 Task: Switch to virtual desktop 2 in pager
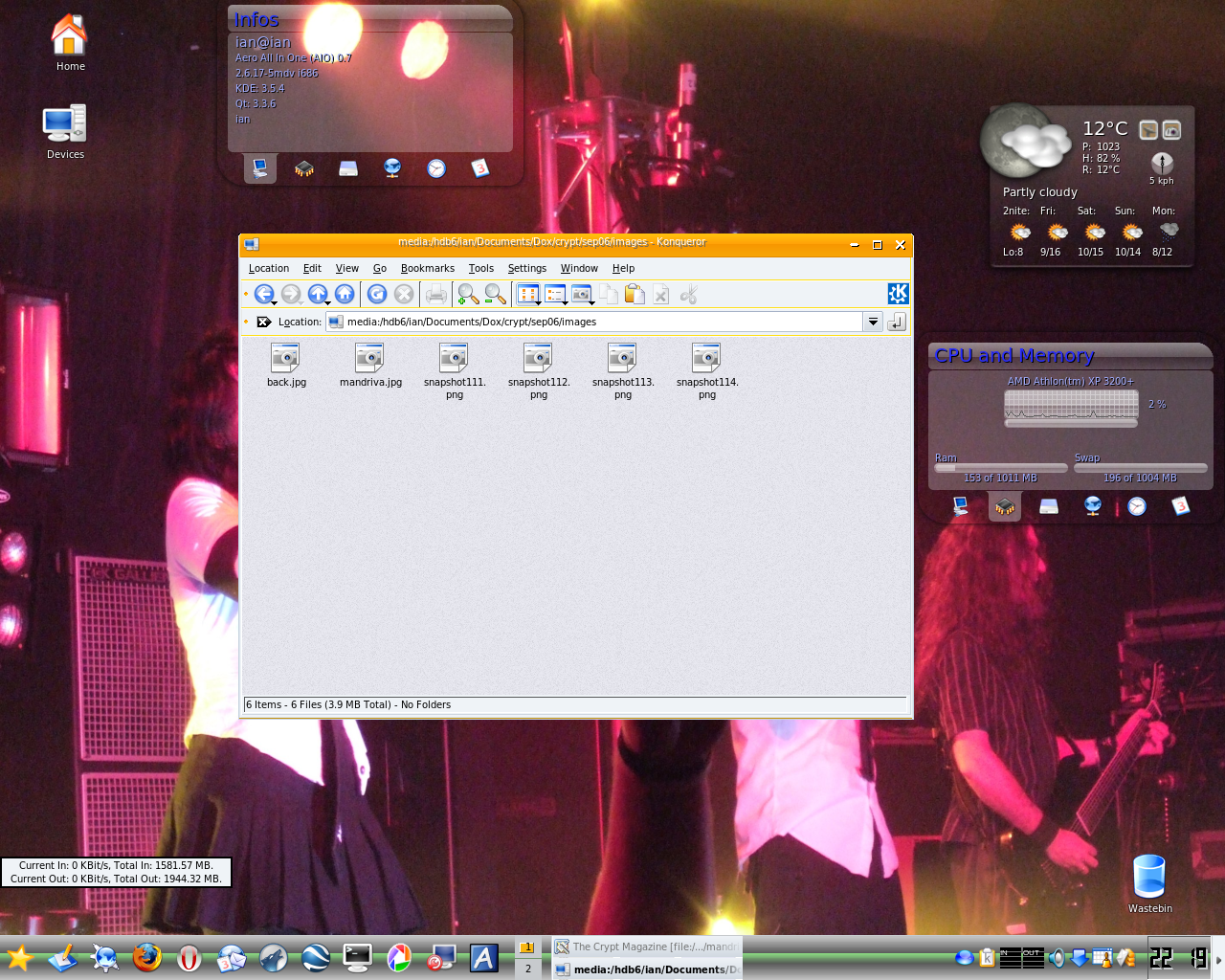[x=527, y=969]
